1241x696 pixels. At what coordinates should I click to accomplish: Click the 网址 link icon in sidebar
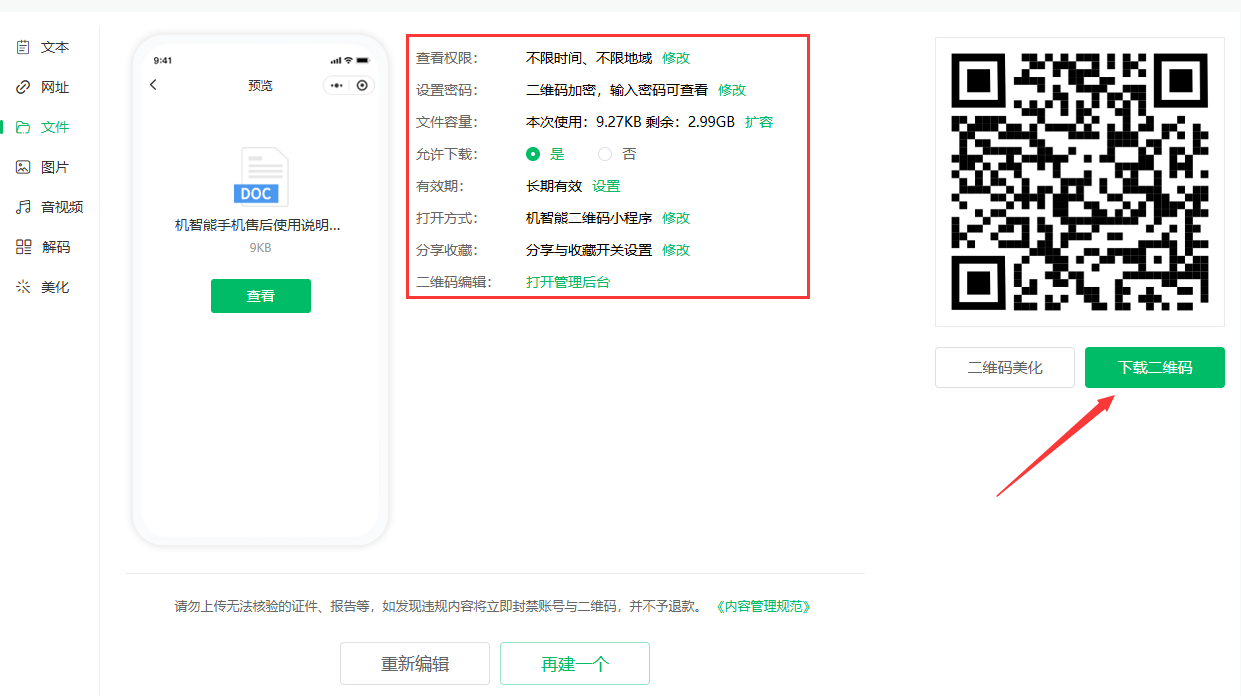tap(23, 87)
